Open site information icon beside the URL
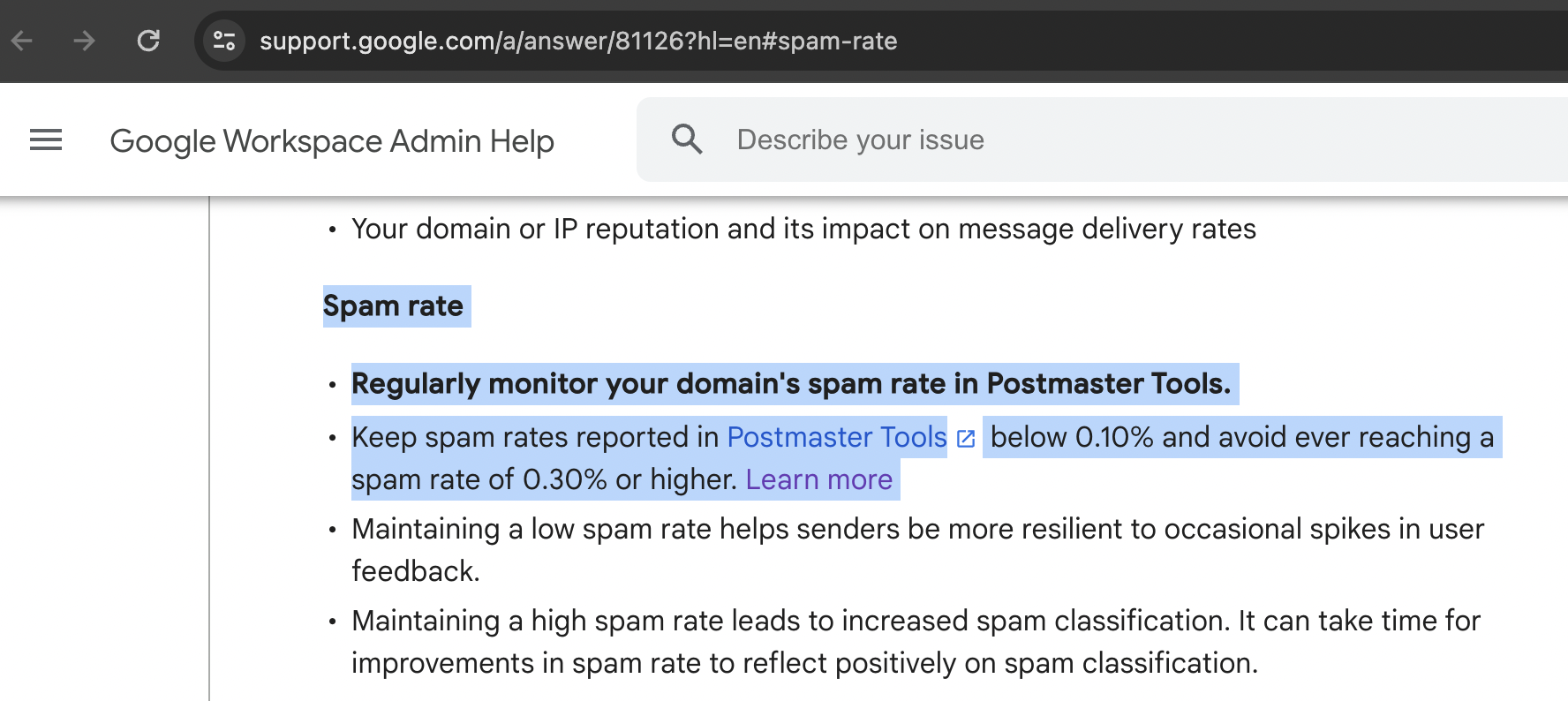 (224, 41)
